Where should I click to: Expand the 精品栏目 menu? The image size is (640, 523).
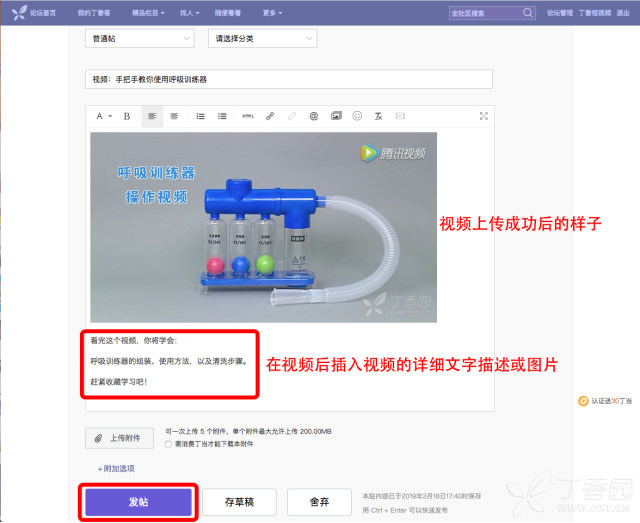coord(148,13)
